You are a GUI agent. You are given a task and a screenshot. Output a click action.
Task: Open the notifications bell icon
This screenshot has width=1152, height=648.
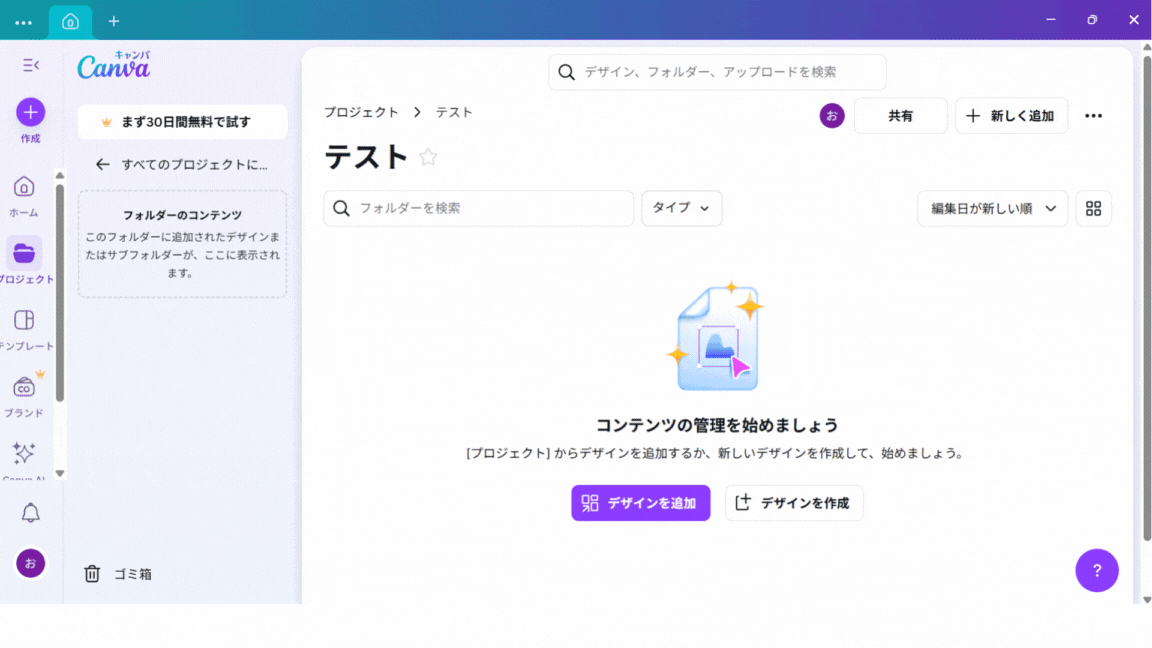point(31,513)
